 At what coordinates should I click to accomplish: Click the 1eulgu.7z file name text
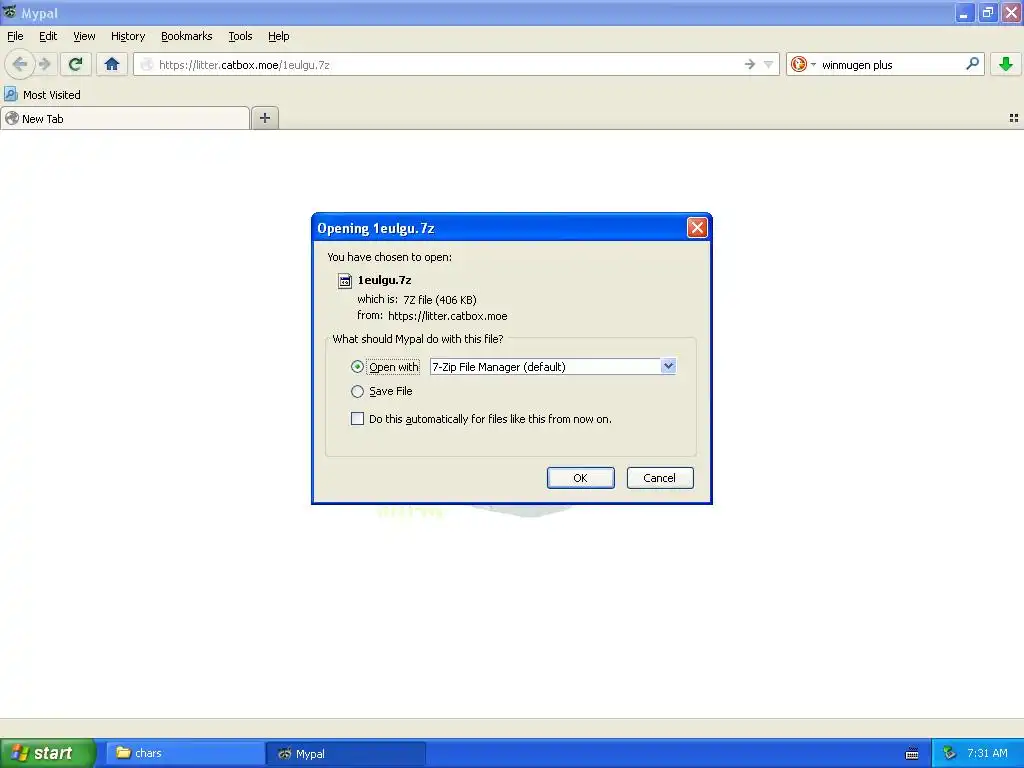tap(384, 280)
